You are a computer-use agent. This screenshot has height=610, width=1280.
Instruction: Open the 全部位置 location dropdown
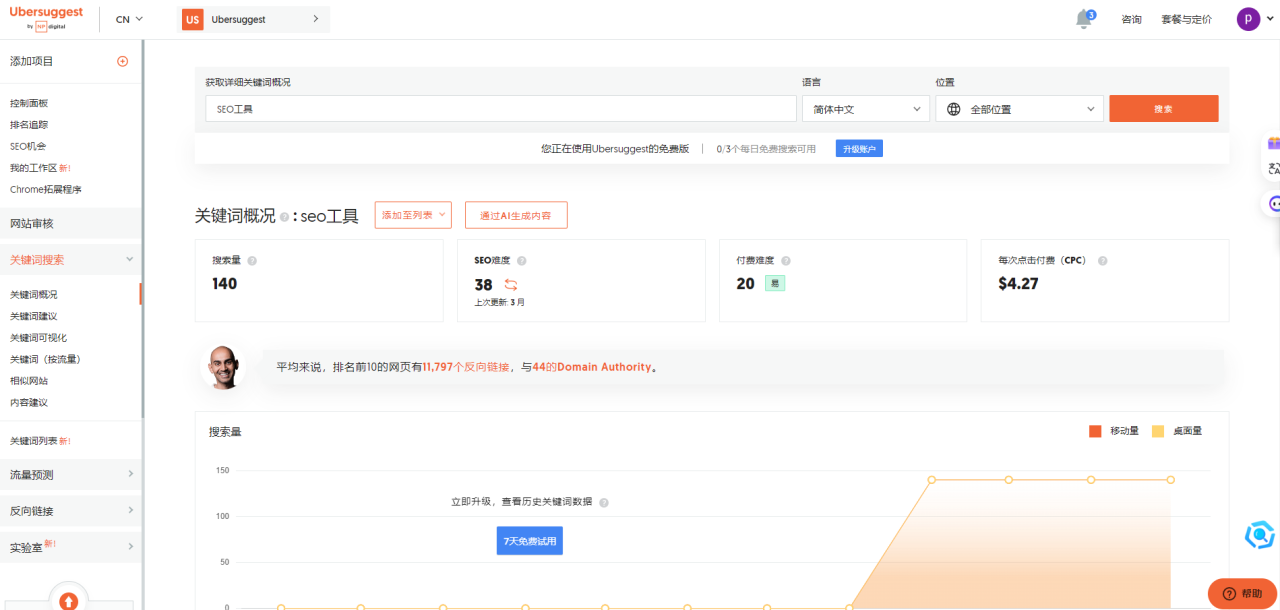(x=1020, y=109)
